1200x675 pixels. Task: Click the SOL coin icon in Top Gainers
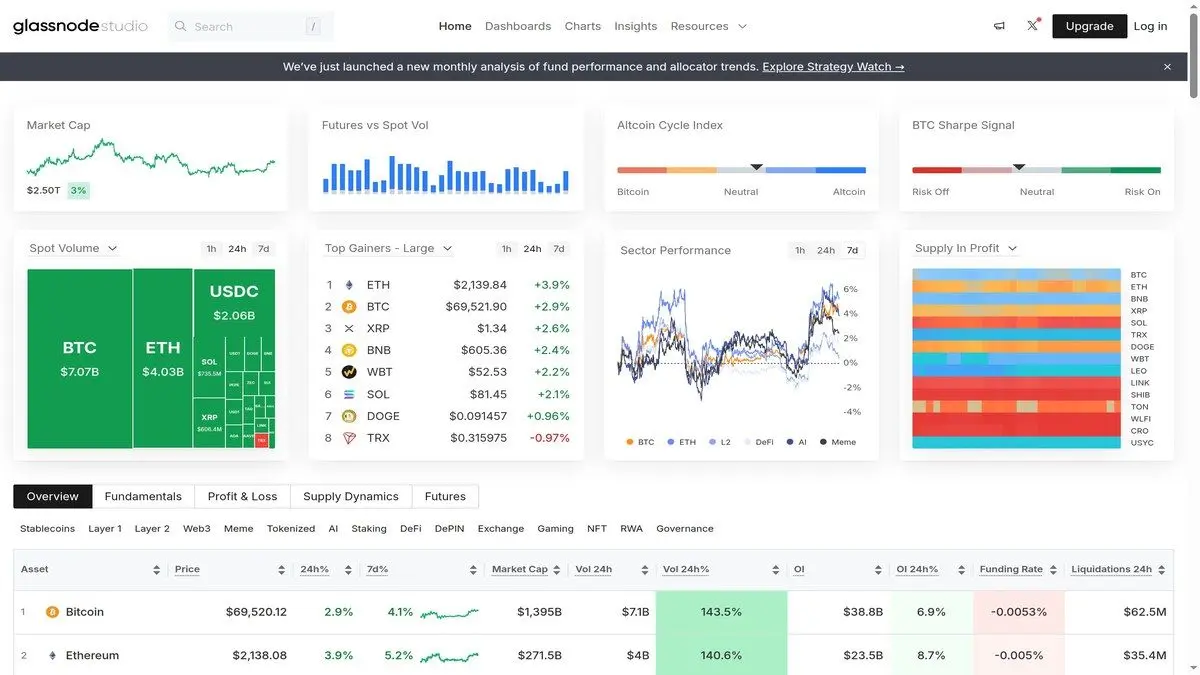point(349,394)
